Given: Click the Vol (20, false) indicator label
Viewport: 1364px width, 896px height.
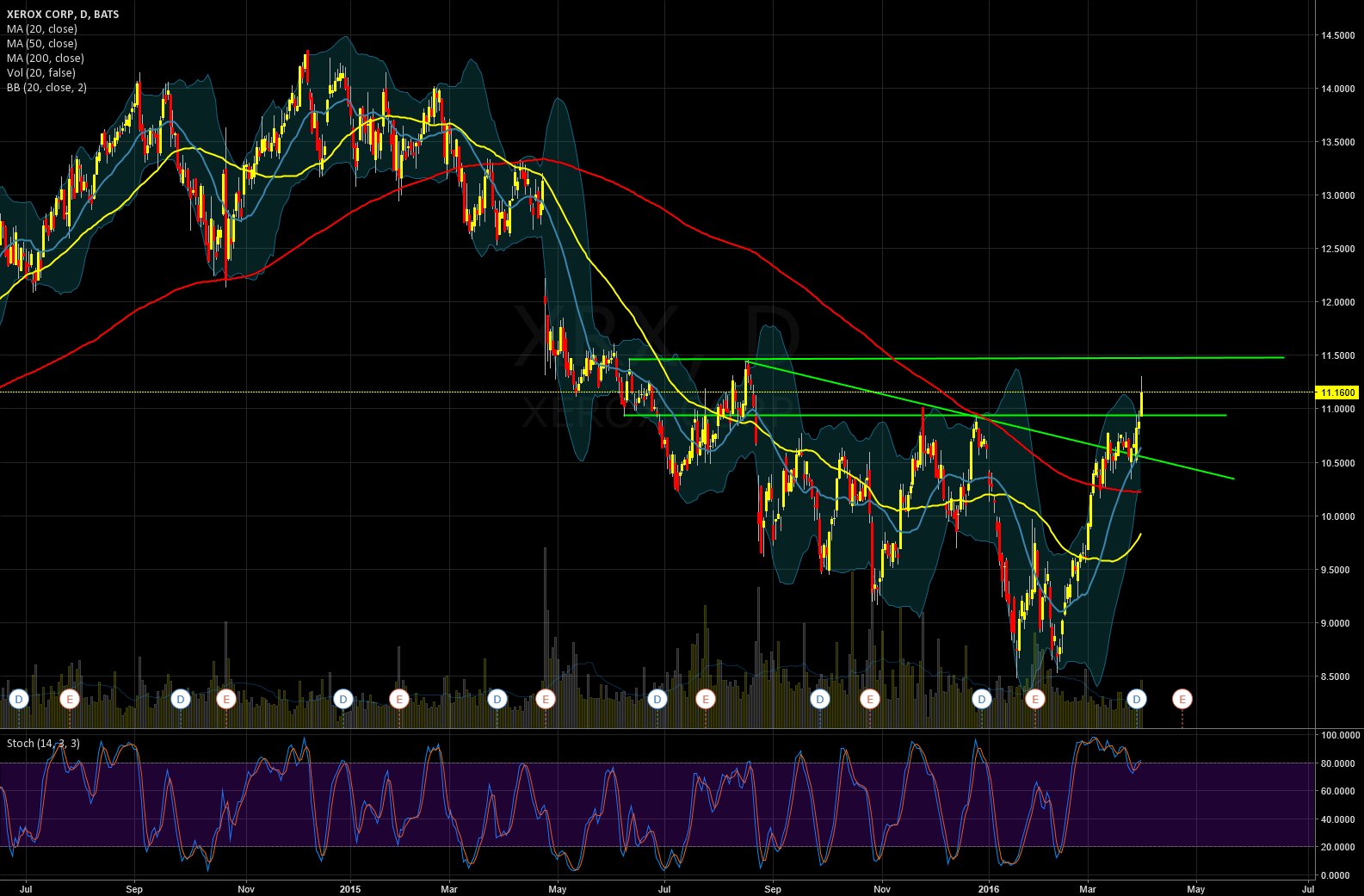Looking at the screenshot, I should pyautogui.click(x=41, y=73).
